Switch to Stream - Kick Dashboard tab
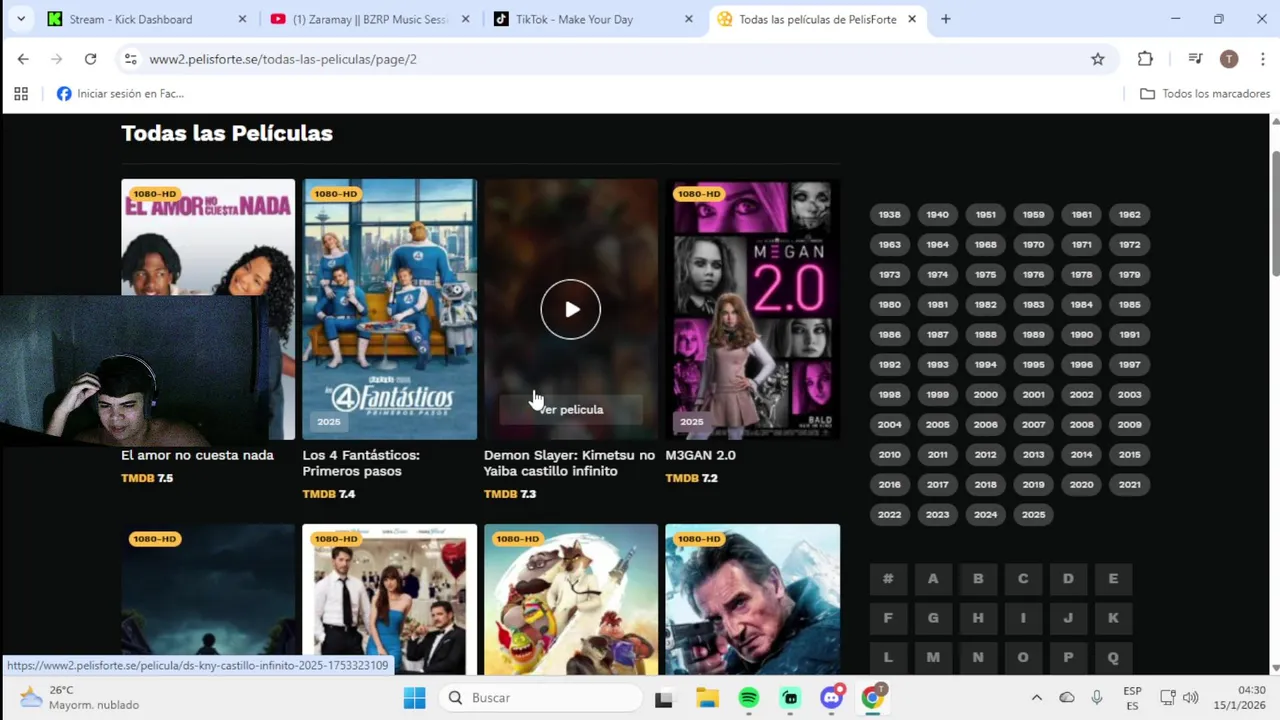 click(x=131, y=19)
